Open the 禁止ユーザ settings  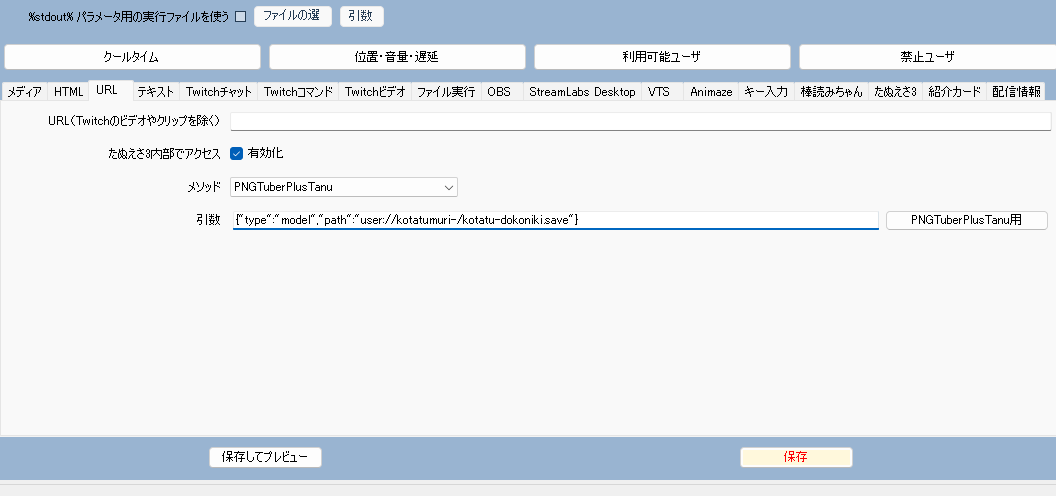(926, 57)
